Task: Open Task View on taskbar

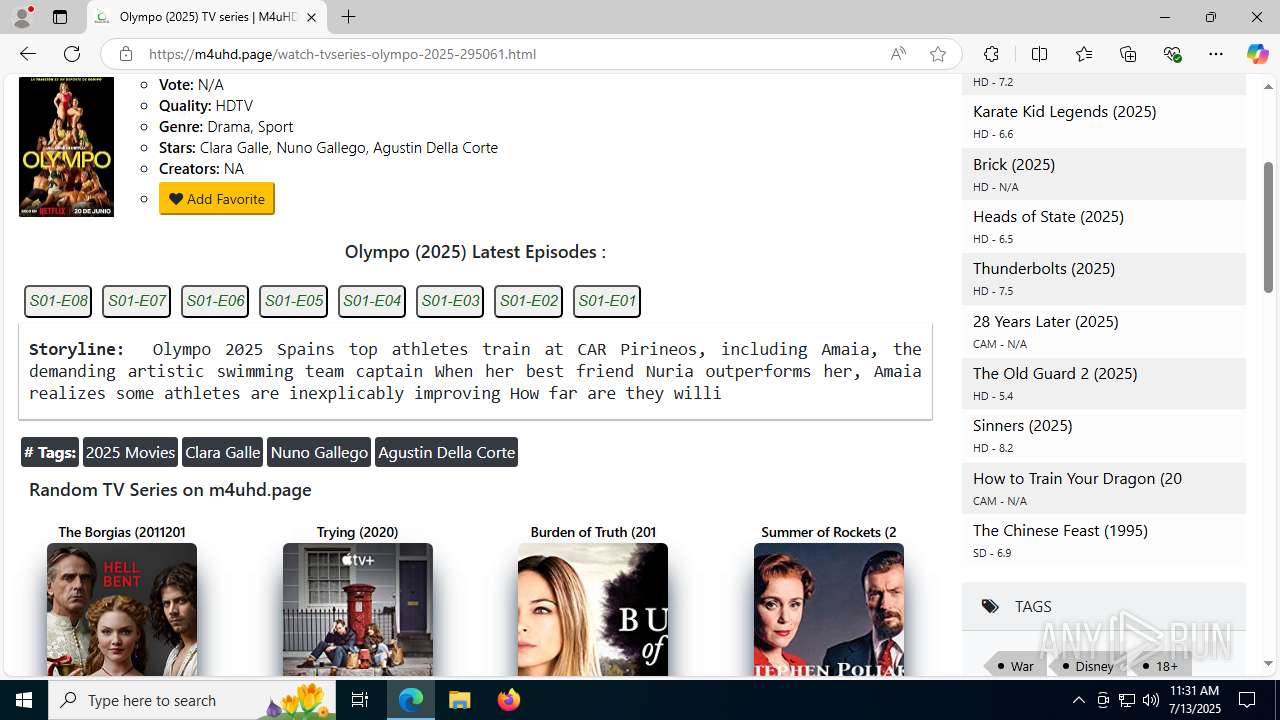Action: tap(360, 700)
